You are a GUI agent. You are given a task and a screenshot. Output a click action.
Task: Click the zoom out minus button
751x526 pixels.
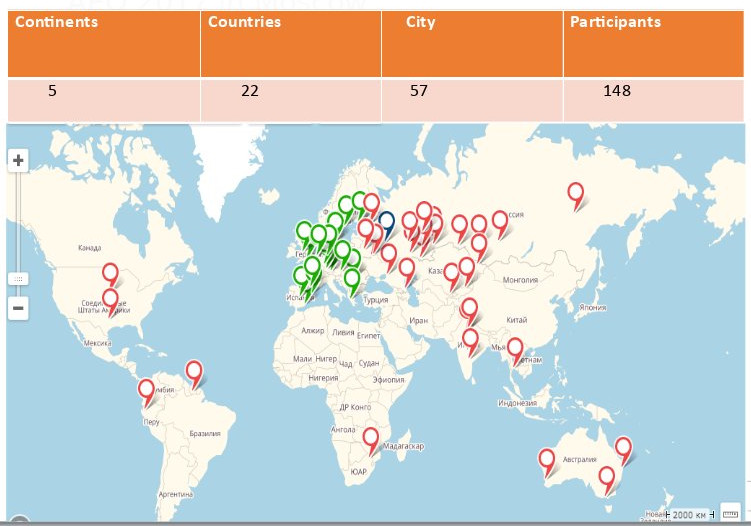pos(18,308)
